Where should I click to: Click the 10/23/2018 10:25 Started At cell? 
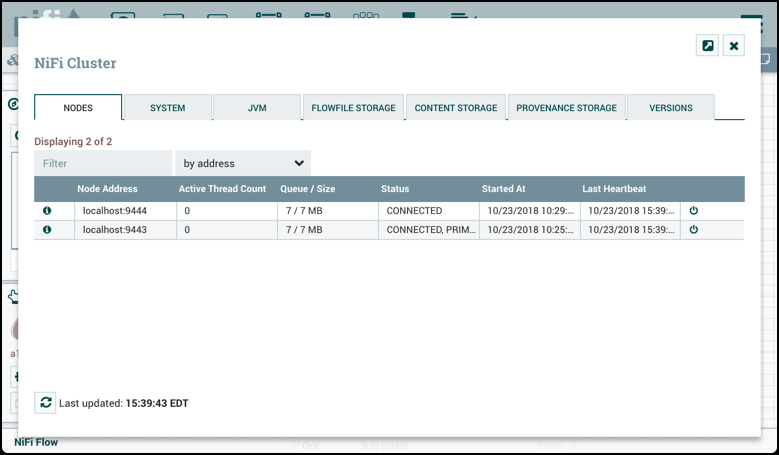pos(530,229)
